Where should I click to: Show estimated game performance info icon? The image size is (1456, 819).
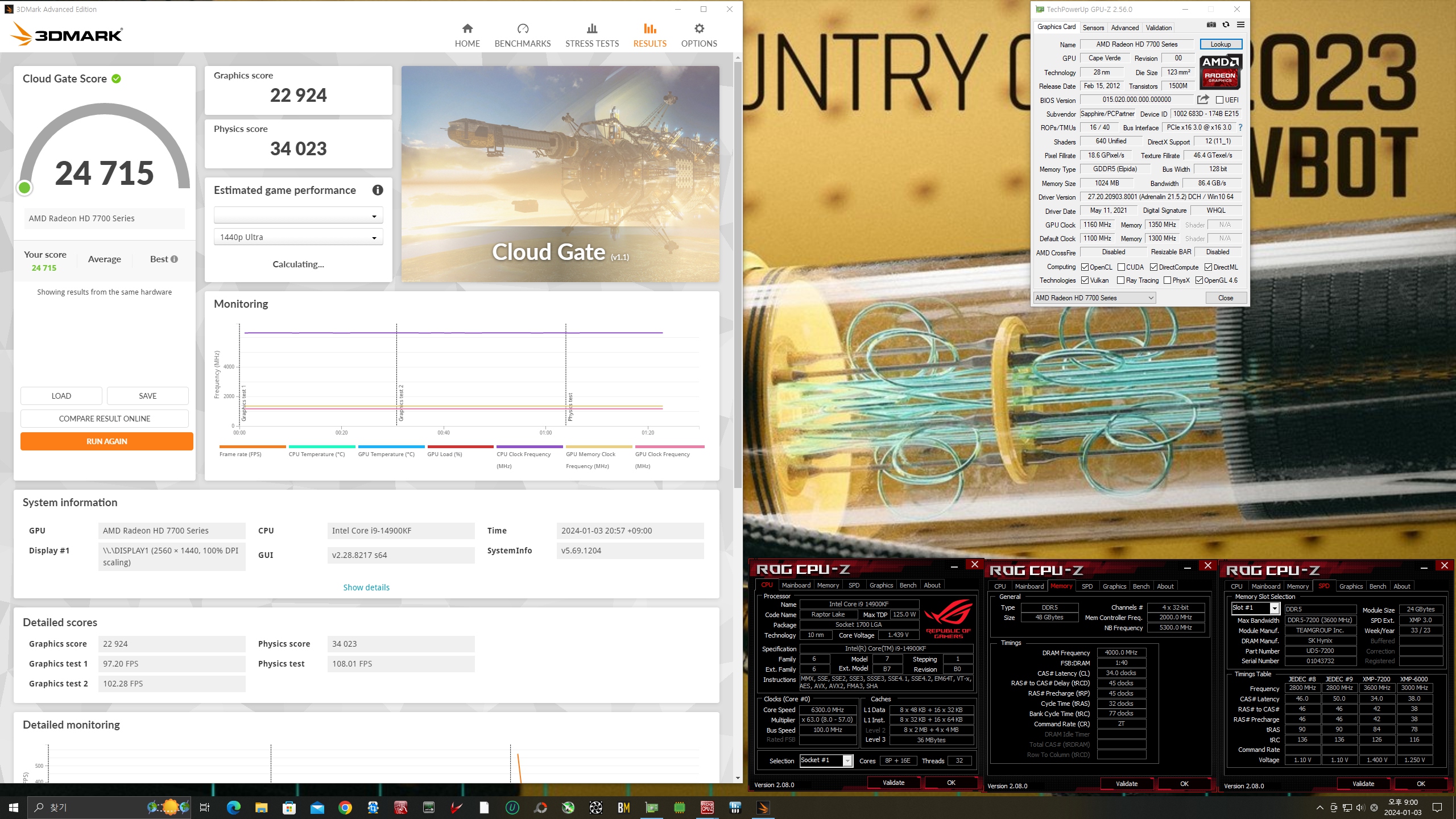pyautogui.click(x=378, y=190)
